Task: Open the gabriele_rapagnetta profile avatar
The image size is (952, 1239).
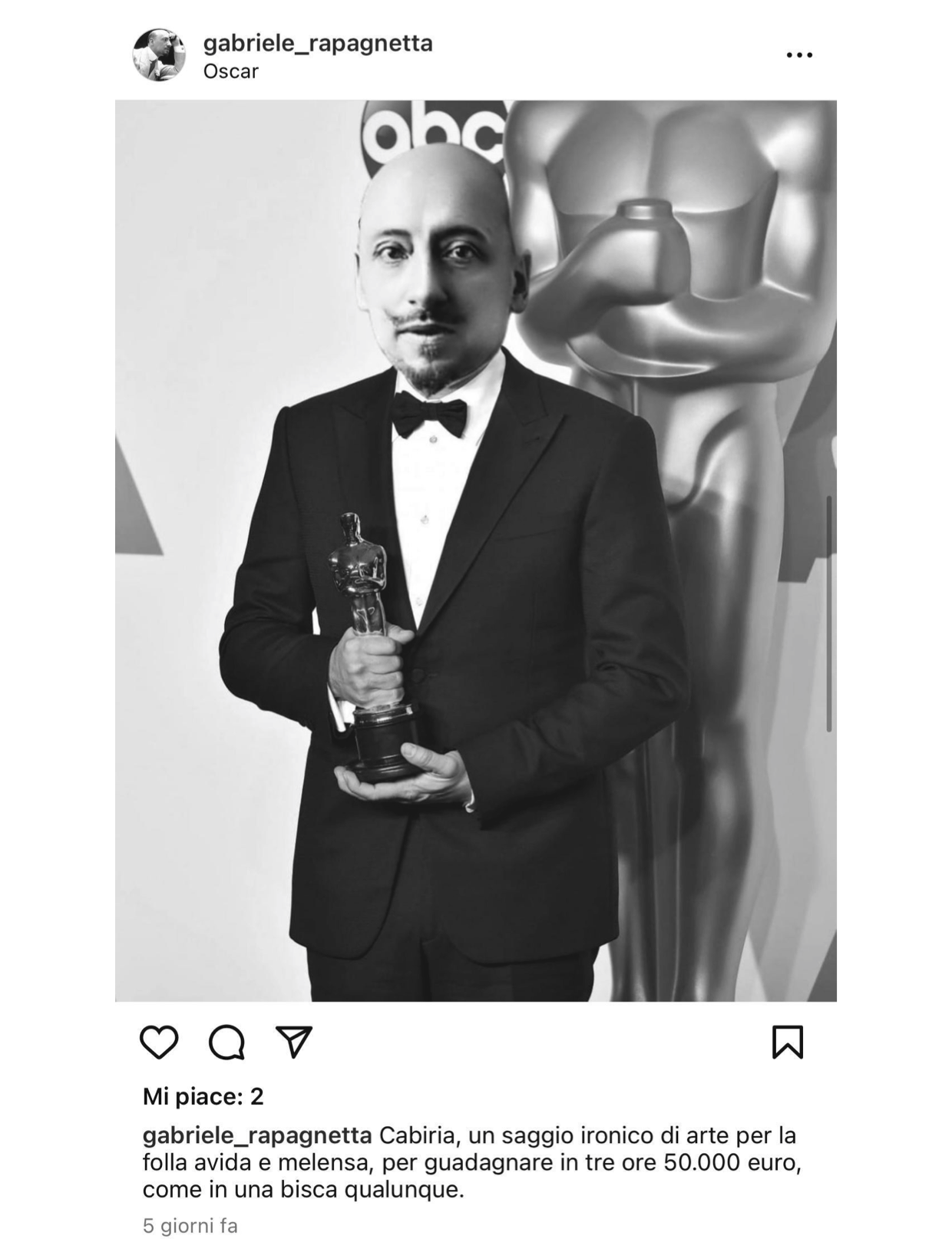Action: (159, 55)
